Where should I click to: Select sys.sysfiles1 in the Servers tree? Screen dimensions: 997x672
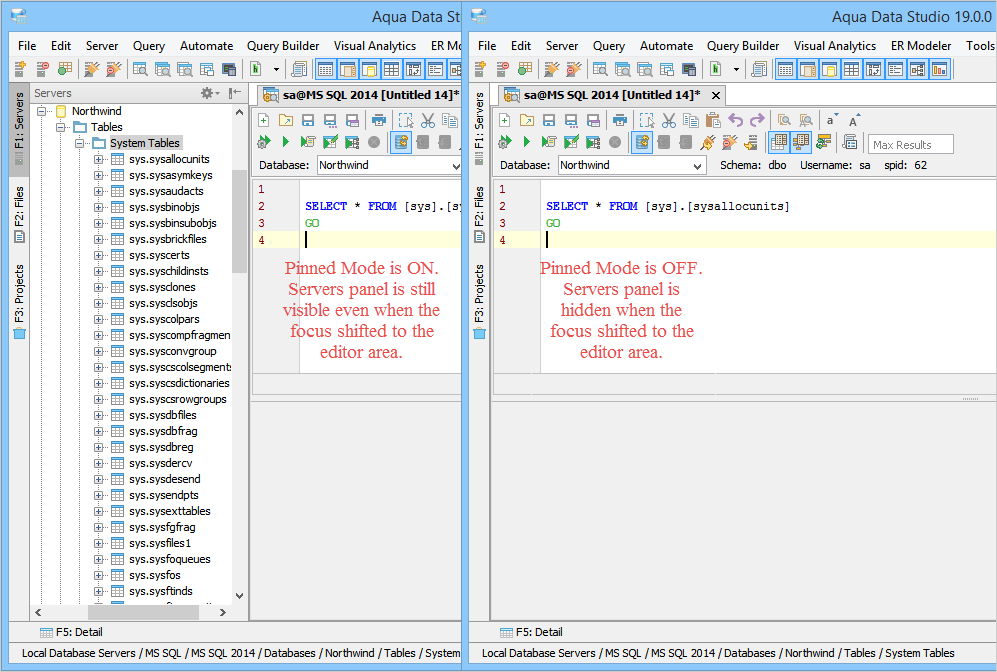coord(160,543)
